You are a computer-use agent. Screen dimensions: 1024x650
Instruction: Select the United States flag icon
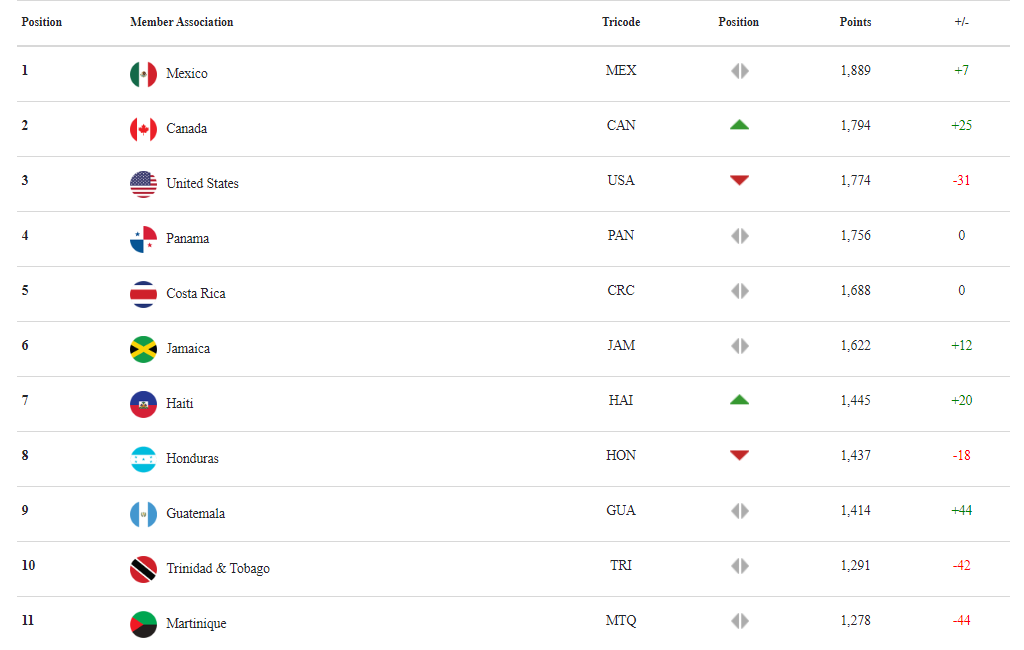tap(143, 184)
